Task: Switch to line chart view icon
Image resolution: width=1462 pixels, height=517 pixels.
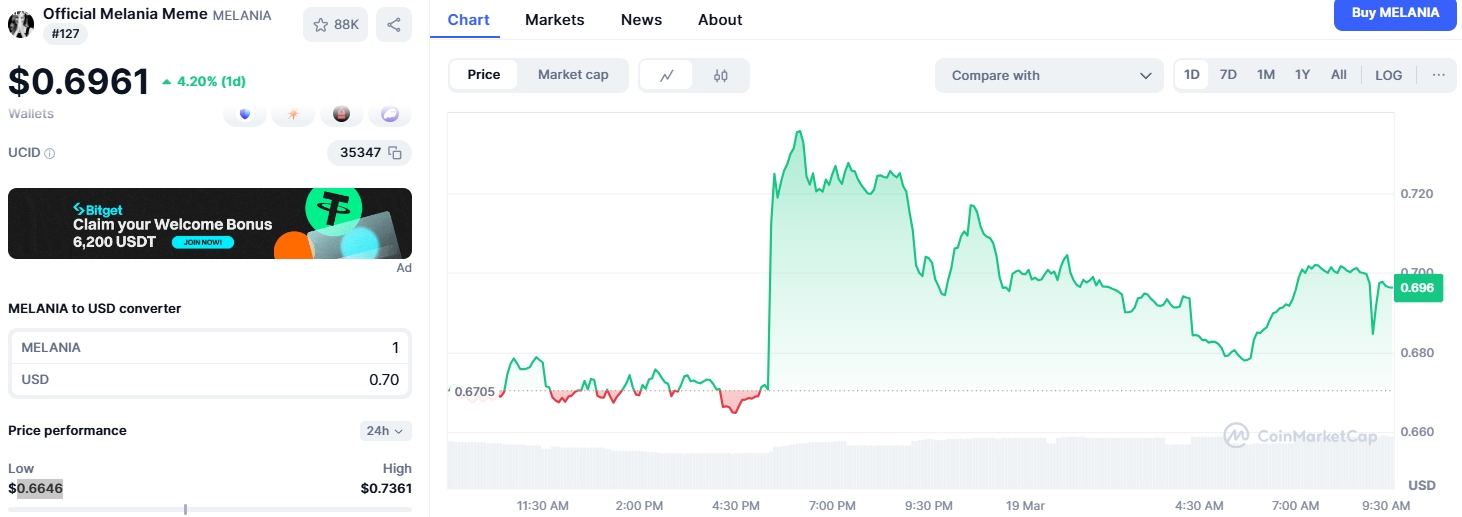Action: [x=667, y=75]
